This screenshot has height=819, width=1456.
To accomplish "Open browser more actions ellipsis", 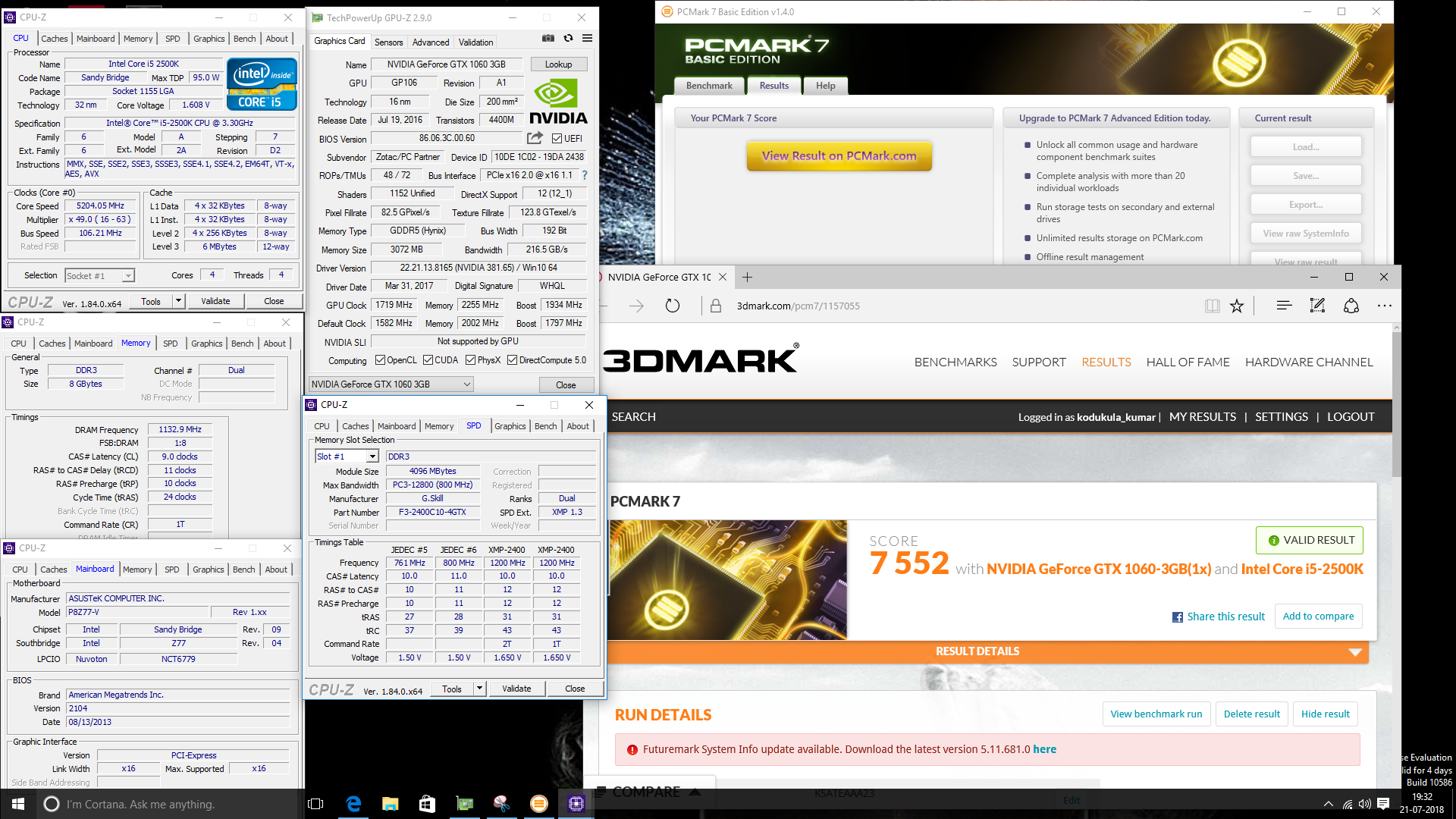I will click(x=1384, y=306).
